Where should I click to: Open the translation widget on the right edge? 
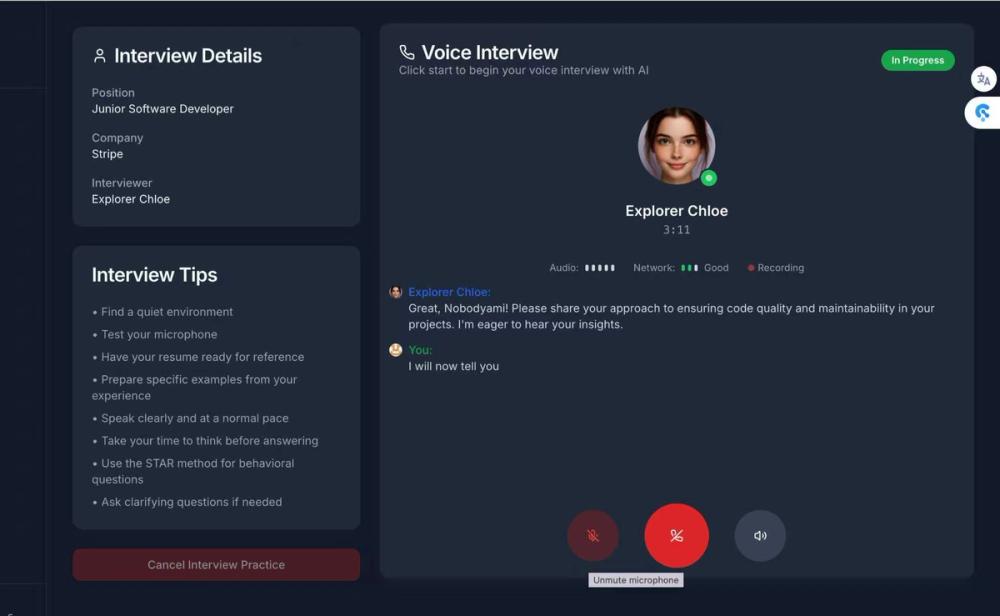(x=983, y=79)
